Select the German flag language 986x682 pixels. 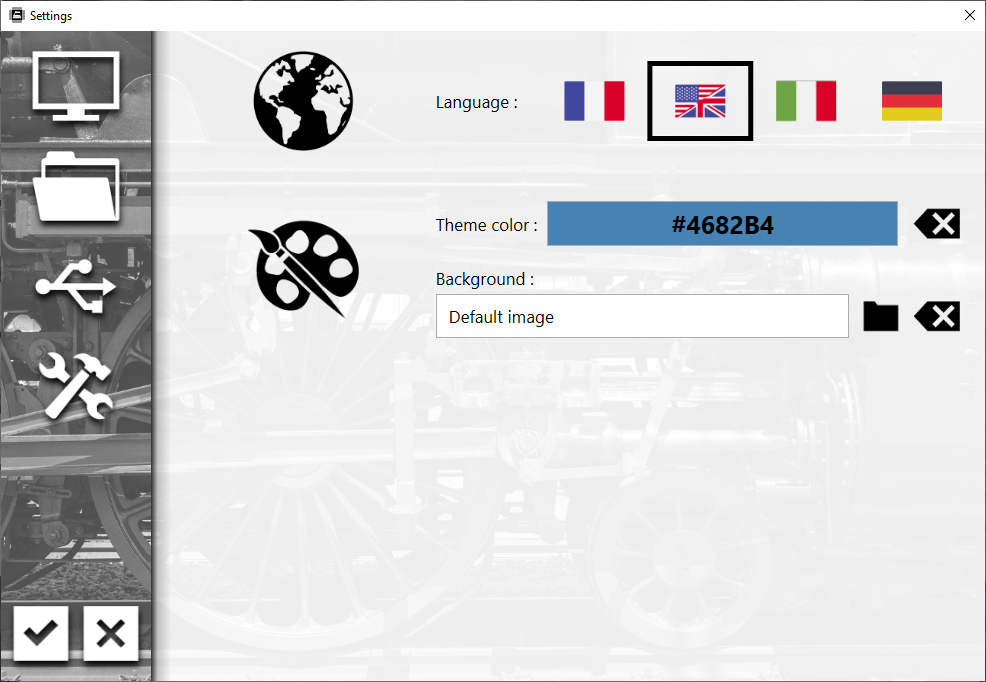click(x=912, y=101)
